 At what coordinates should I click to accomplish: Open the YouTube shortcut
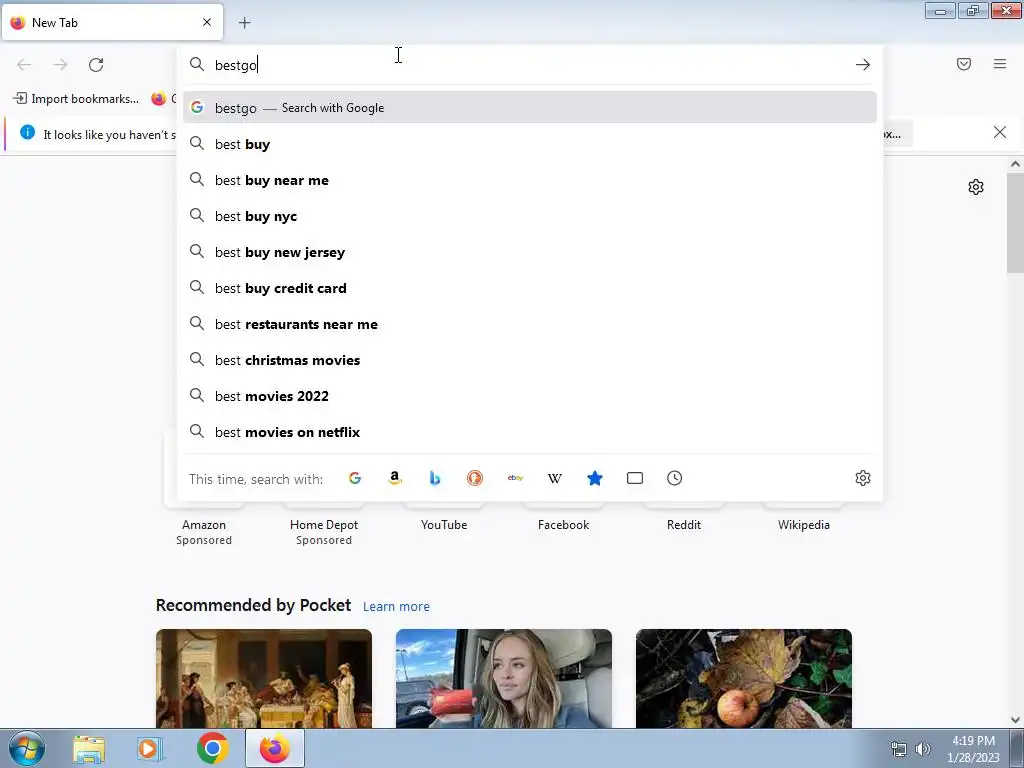point(444,524)
